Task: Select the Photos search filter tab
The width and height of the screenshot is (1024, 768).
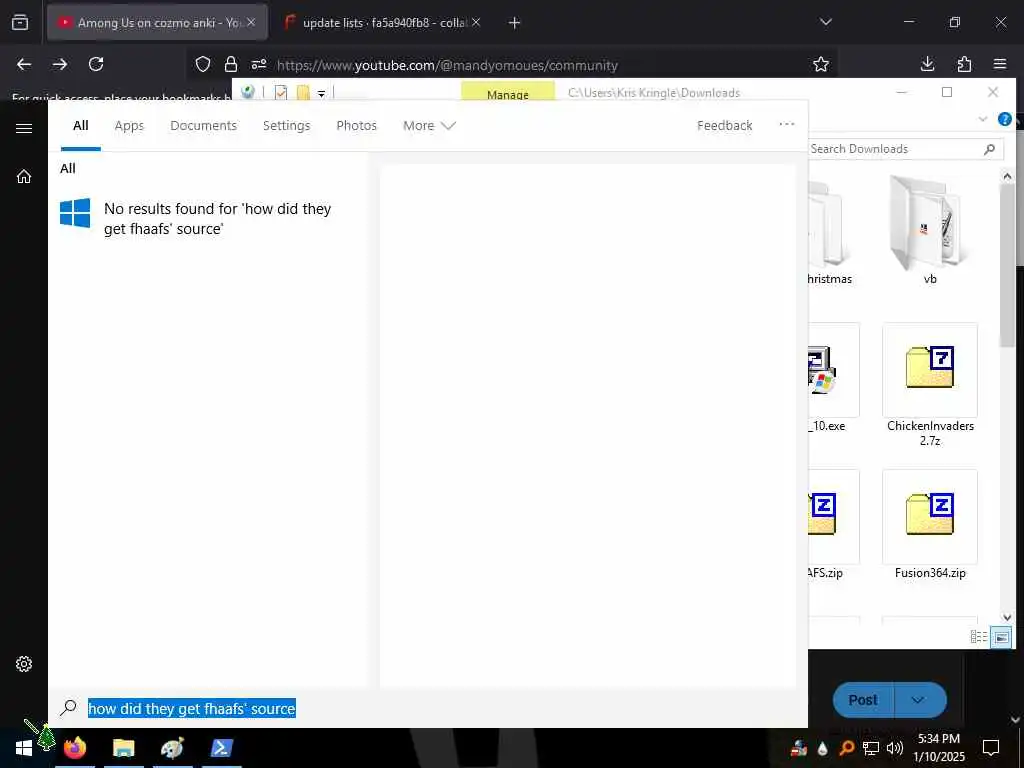Action: [357, 125]
